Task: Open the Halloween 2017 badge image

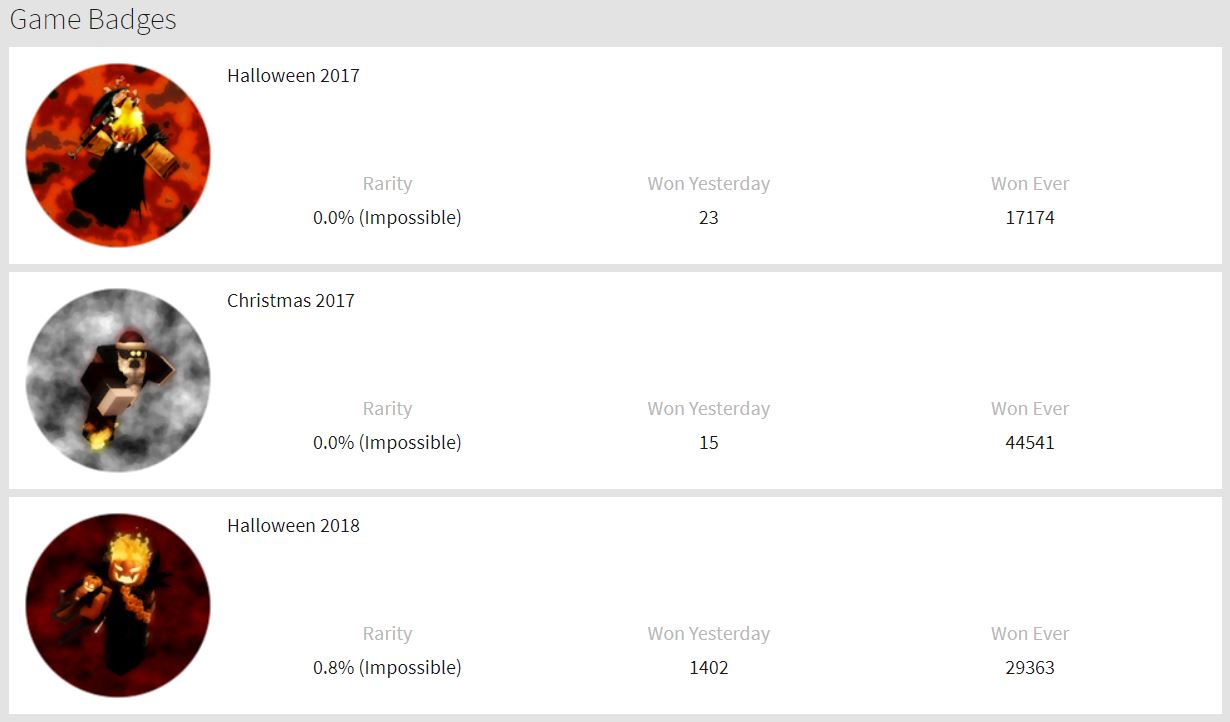Action: pos(118,155)
